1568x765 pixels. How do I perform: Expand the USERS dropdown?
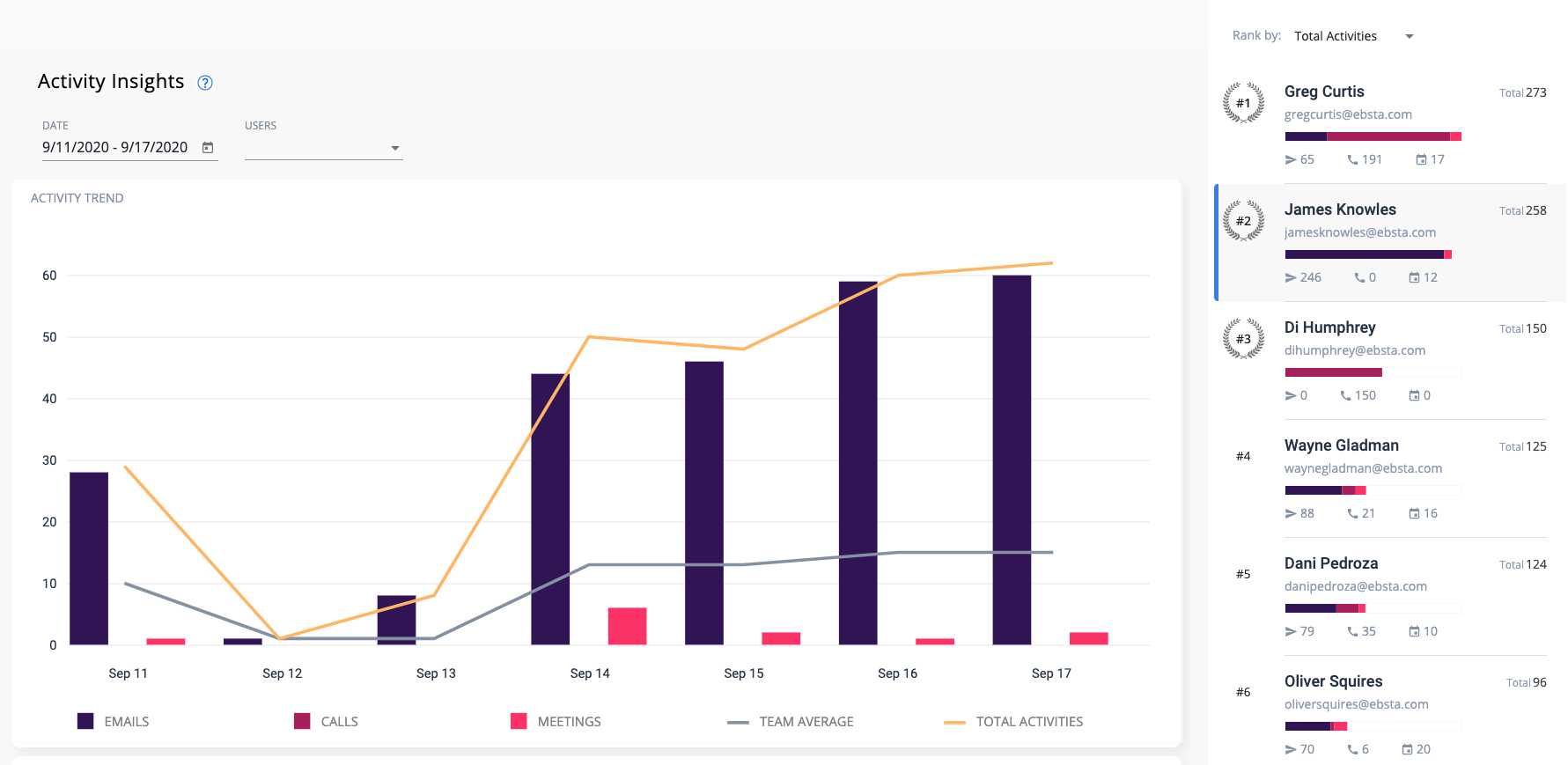pos(323,148)
